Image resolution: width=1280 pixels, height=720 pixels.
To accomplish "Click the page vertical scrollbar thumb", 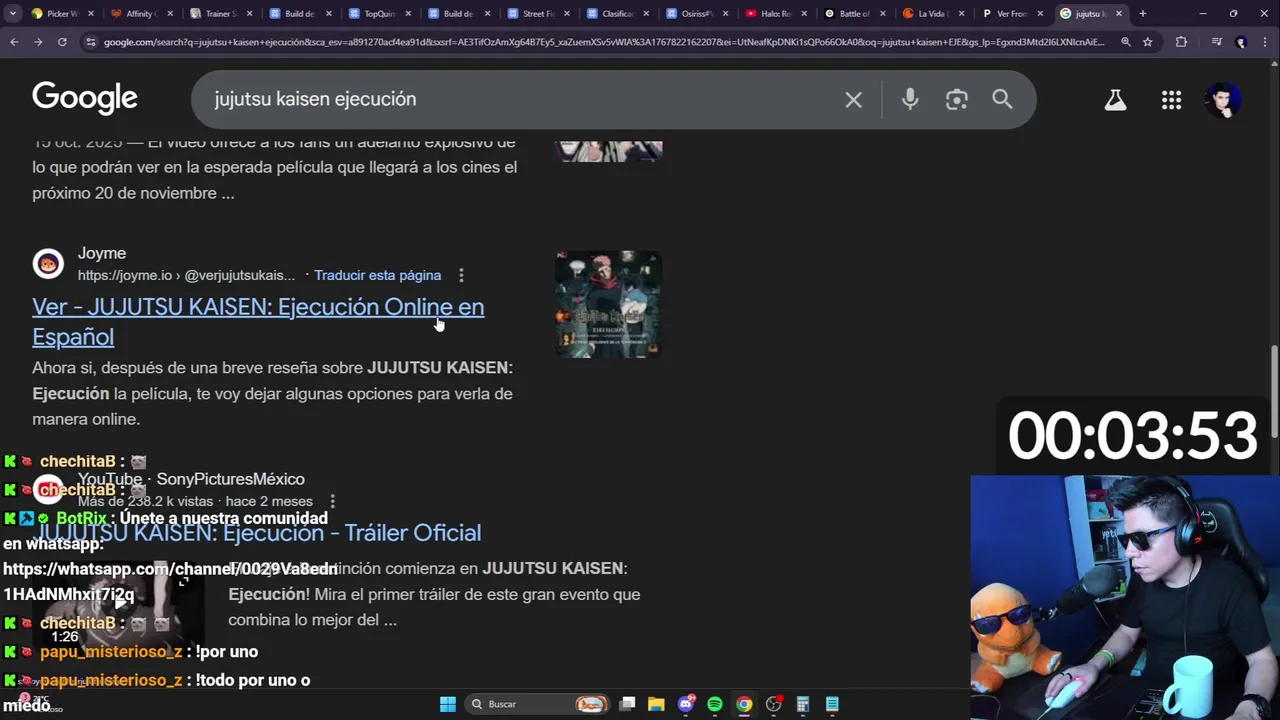I will point(1274,391).
